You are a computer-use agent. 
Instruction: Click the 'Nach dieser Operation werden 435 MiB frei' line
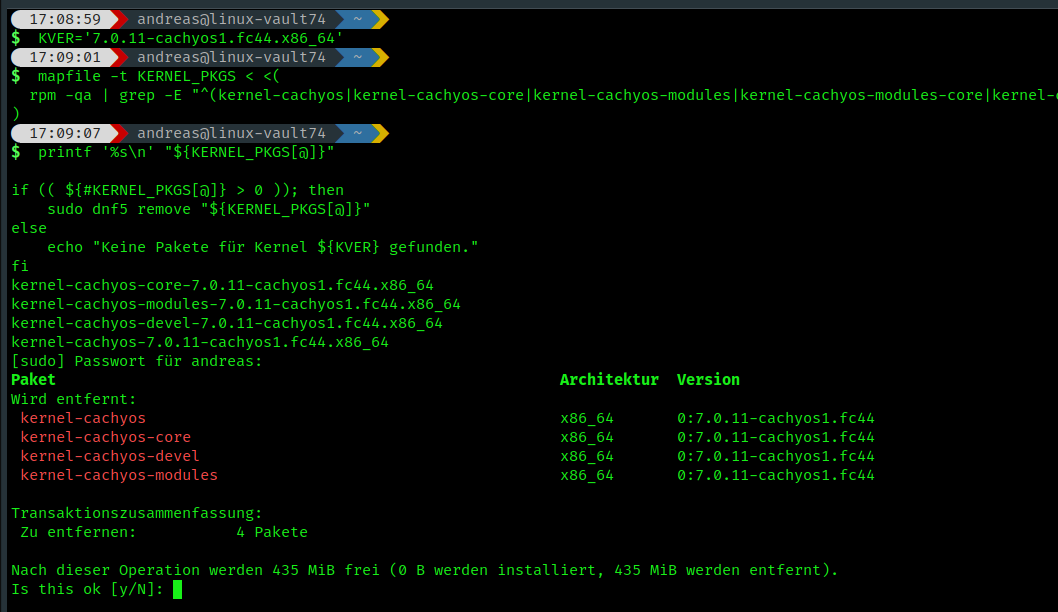[424, 570]
